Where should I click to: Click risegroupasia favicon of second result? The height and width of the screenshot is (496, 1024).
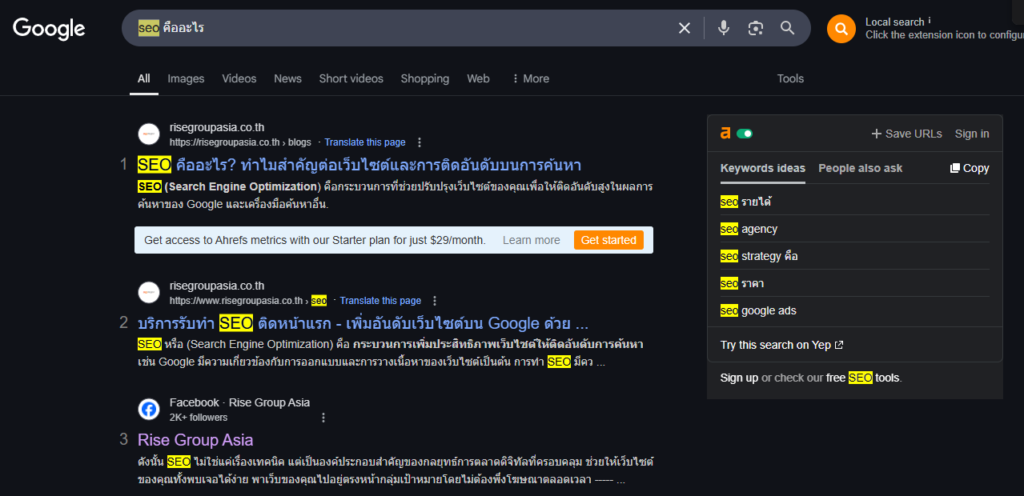[x=149, y=292]
